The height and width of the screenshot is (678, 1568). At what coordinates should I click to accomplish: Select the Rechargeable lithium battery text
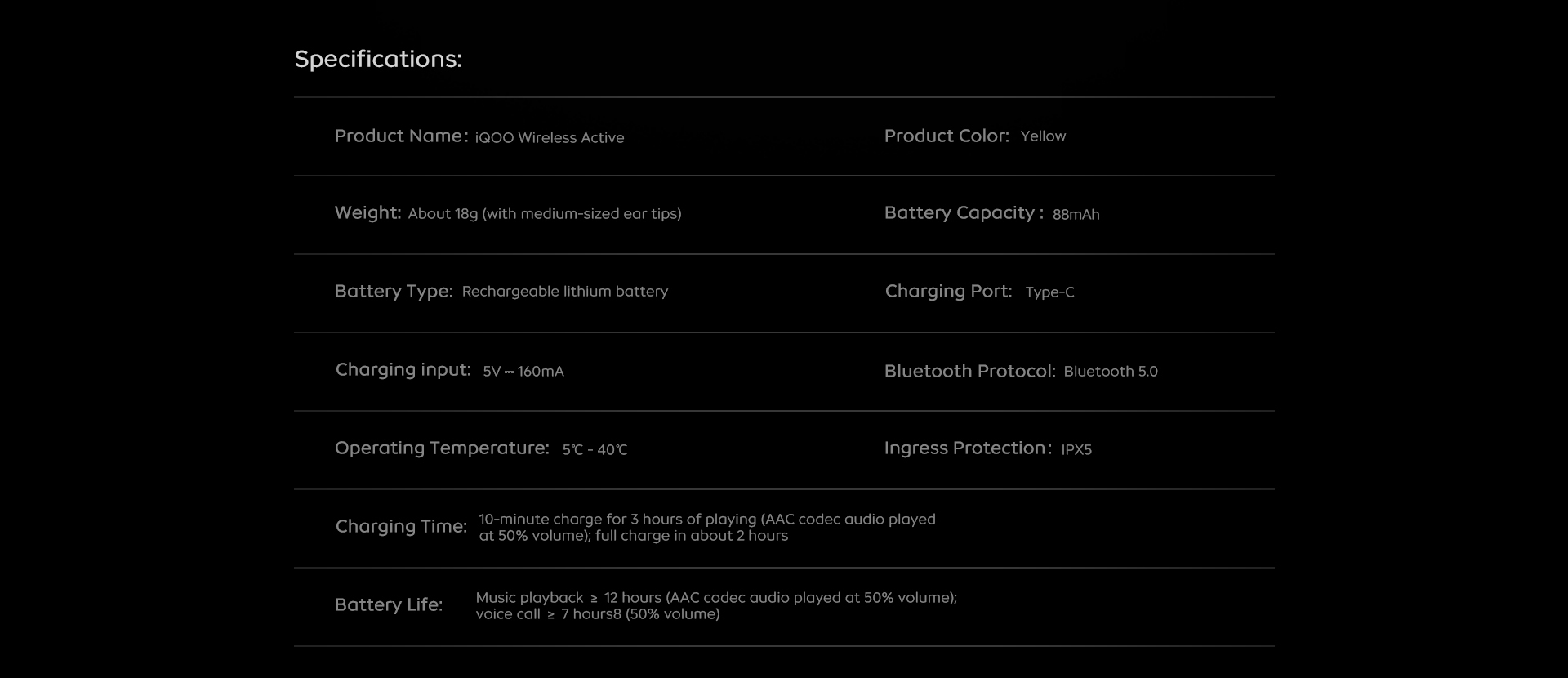coord(565,292)
